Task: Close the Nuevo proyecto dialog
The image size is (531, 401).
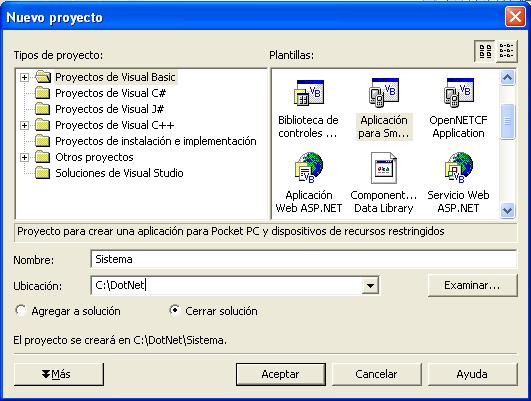Action: [x=515, y=16]
